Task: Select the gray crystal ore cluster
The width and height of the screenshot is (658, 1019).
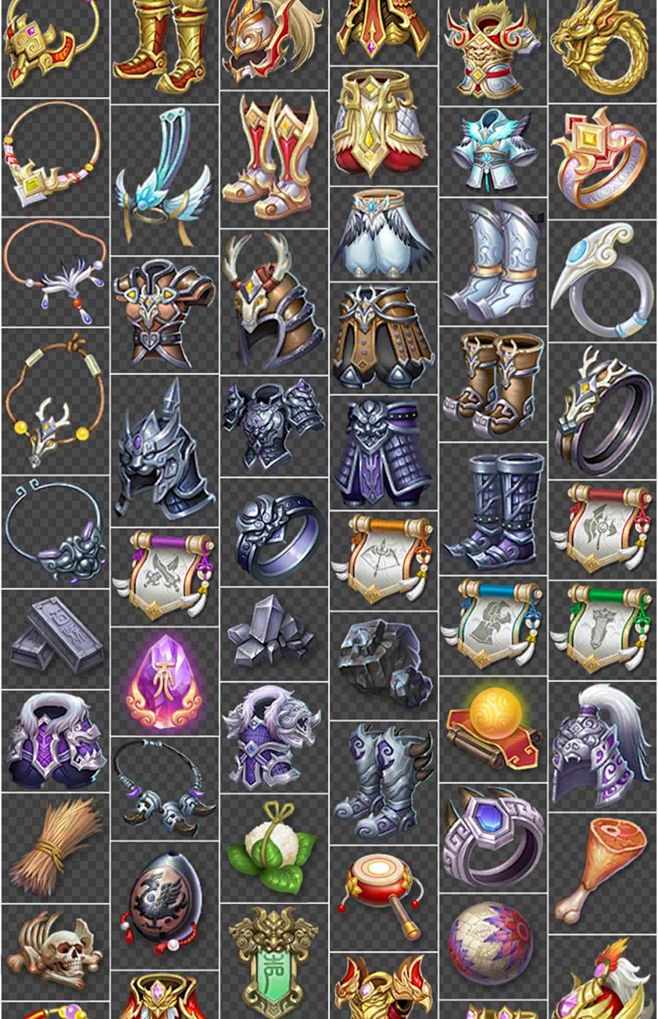Action: (272, 632)
